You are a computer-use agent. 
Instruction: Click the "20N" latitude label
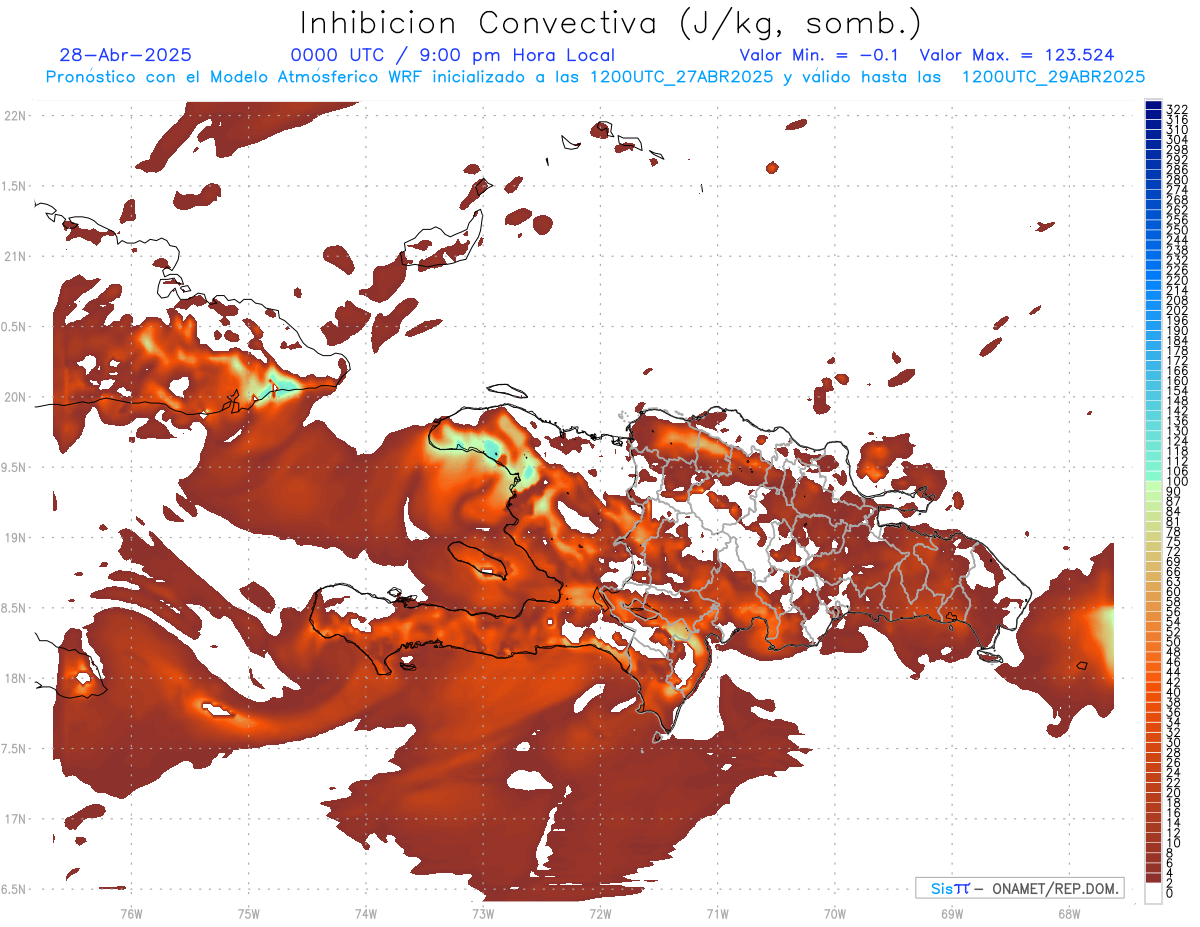click(x=16, y=397)
